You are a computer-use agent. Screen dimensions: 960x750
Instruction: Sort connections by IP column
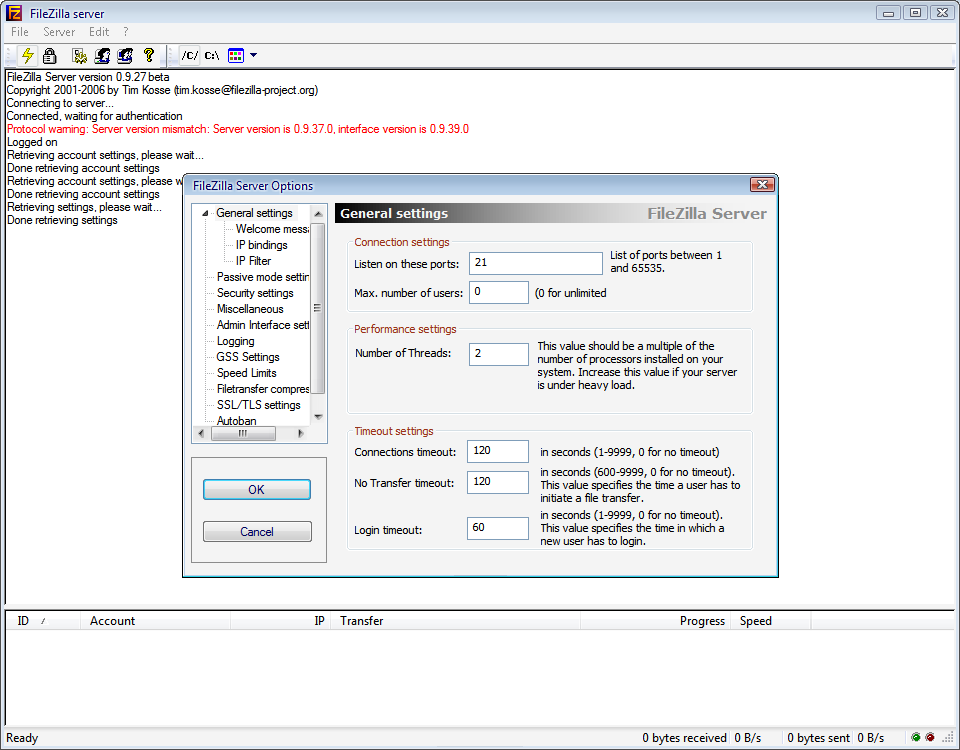(280, 621)
